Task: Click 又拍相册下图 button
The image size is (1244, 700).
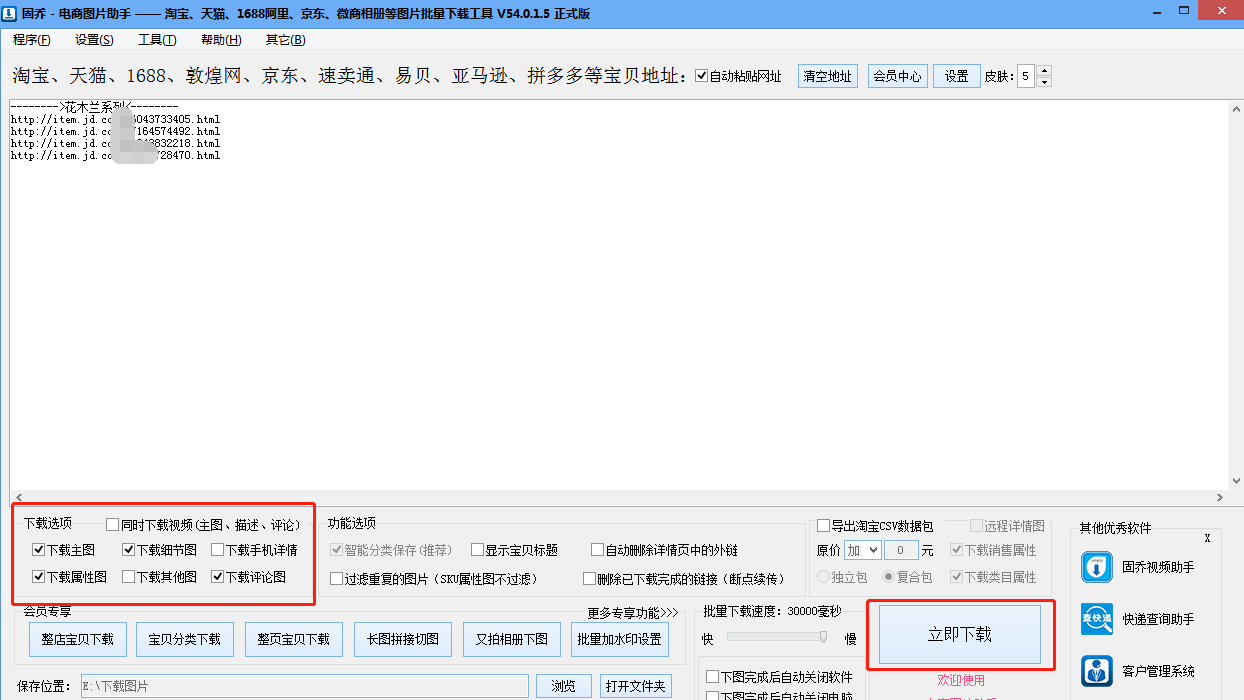Action: point(512,639)
